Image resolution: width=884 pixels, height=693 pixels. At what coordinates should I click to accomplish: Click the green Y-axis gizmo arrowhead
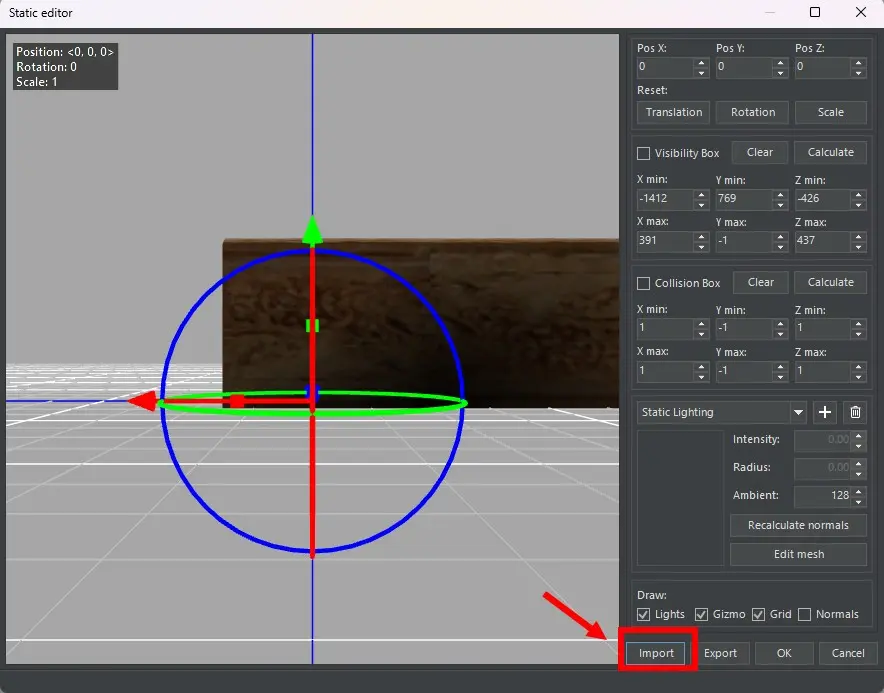tap(313, 231)
